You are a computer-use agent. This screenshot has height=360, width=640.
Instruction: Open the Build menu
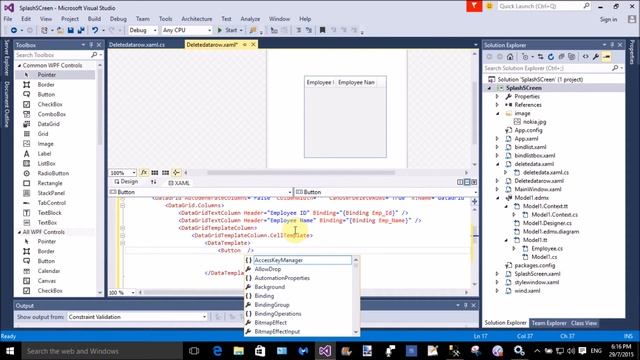94,19
